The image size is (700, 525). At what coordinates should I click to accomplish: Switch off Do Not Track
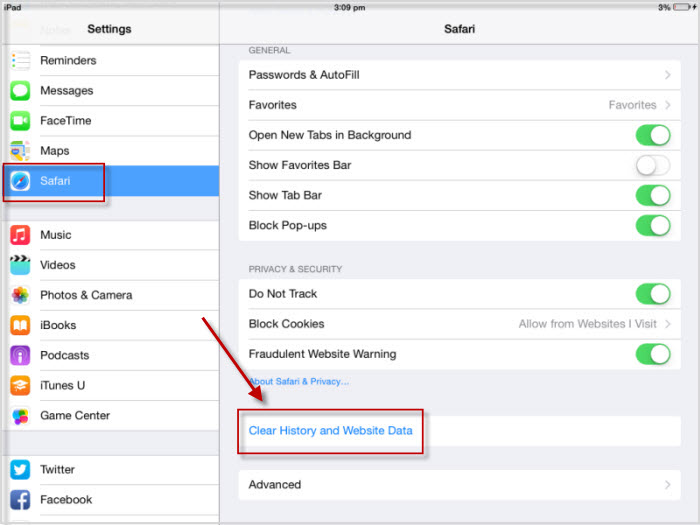pyautogui.click(x=653, y=294)
